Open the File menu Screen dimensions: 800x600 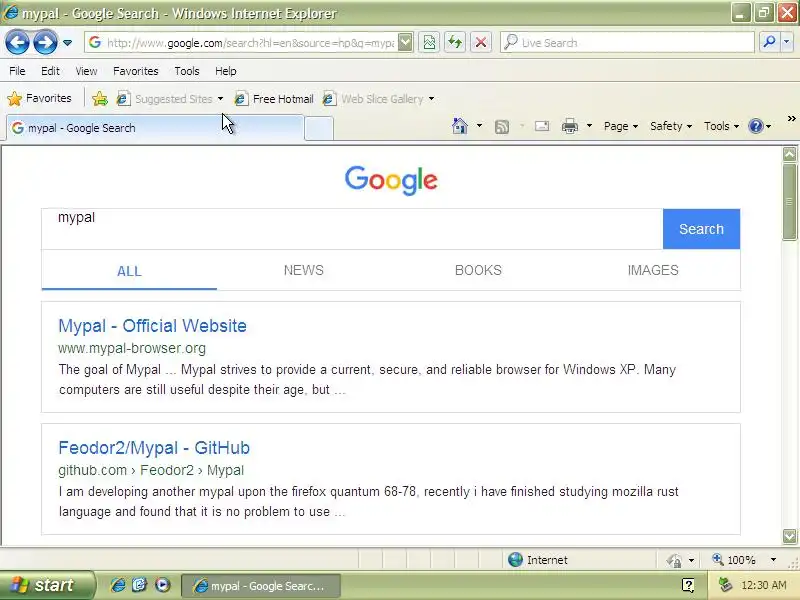pos(17,71)
